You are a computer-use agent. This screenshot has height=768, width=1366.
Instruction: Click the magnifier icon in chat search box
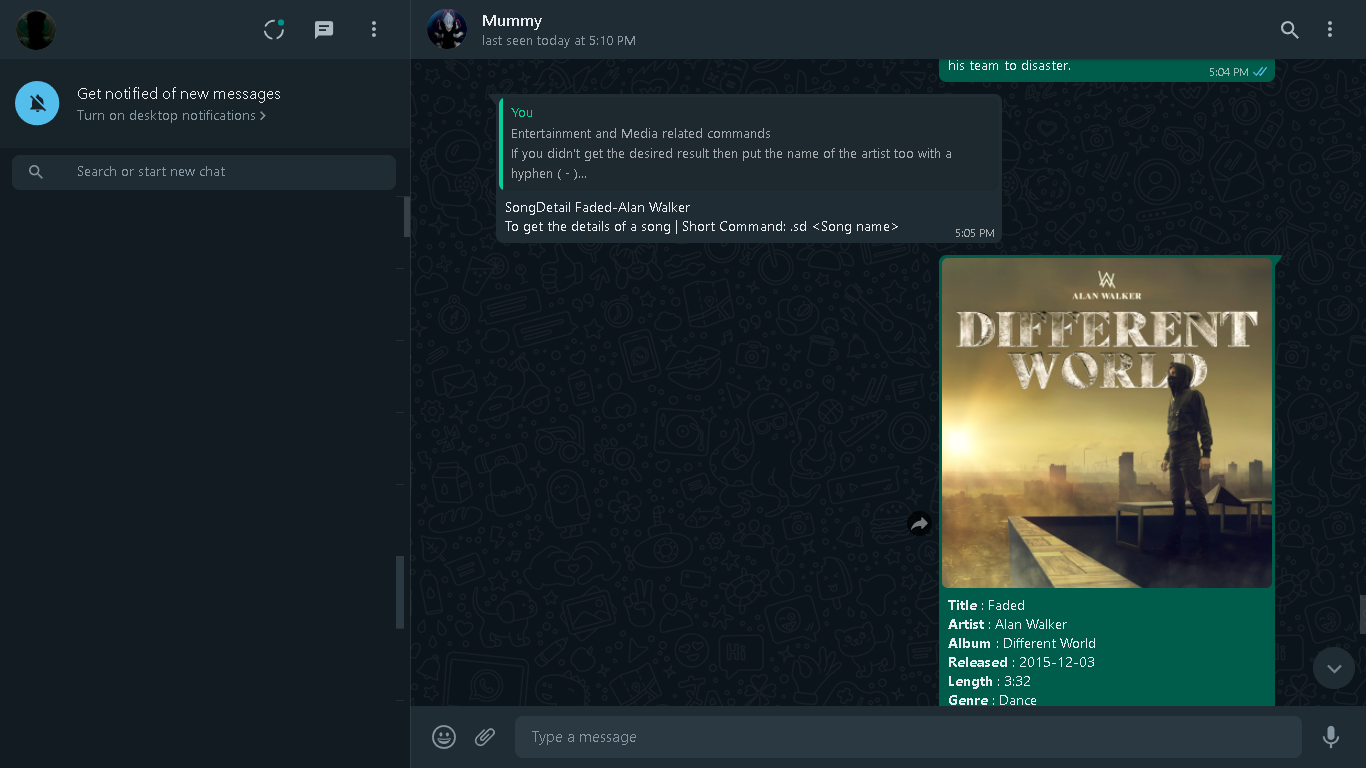[36, 172]
